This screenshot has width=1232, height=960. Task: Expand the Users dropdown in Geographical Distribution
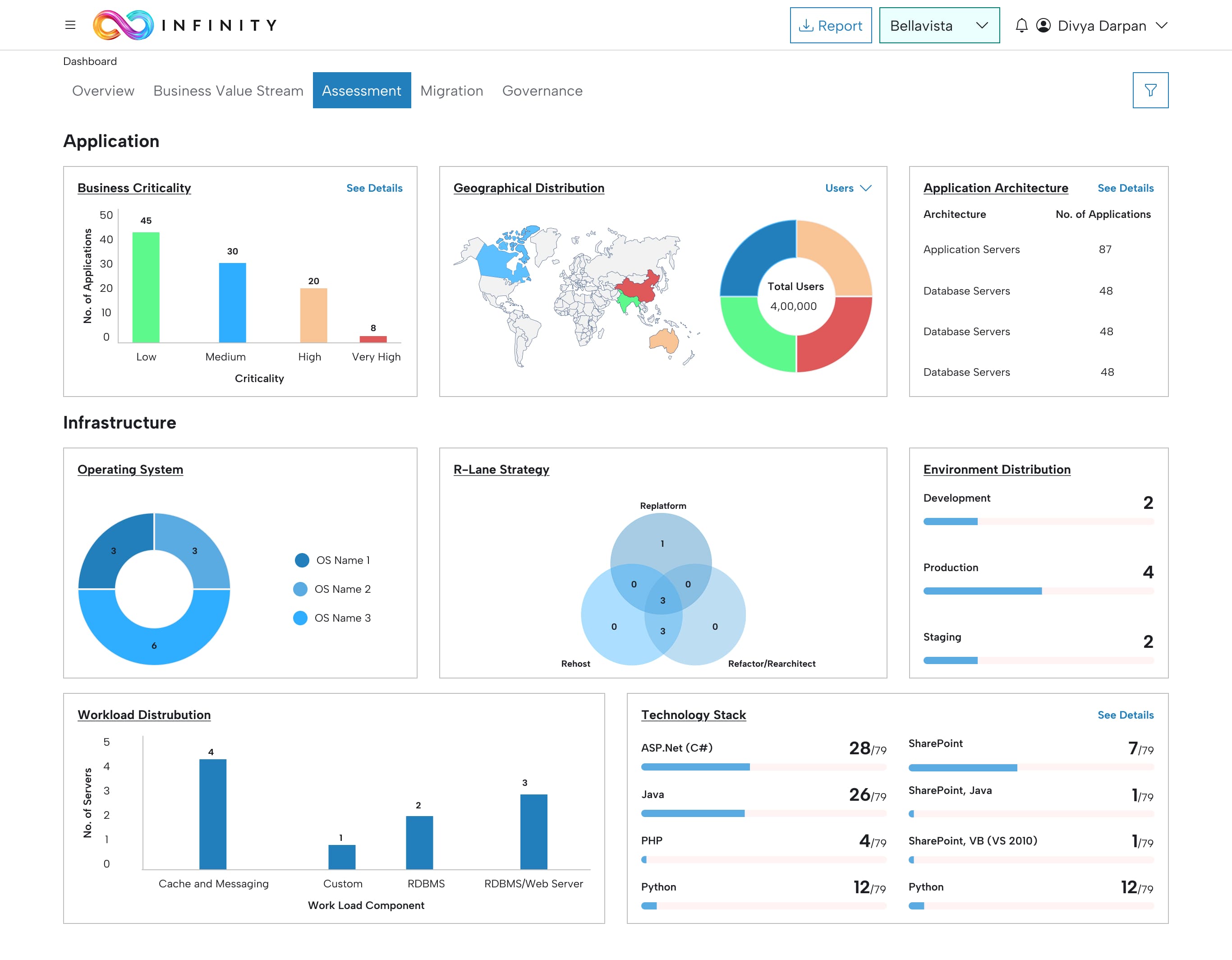[x=848, y=188]
